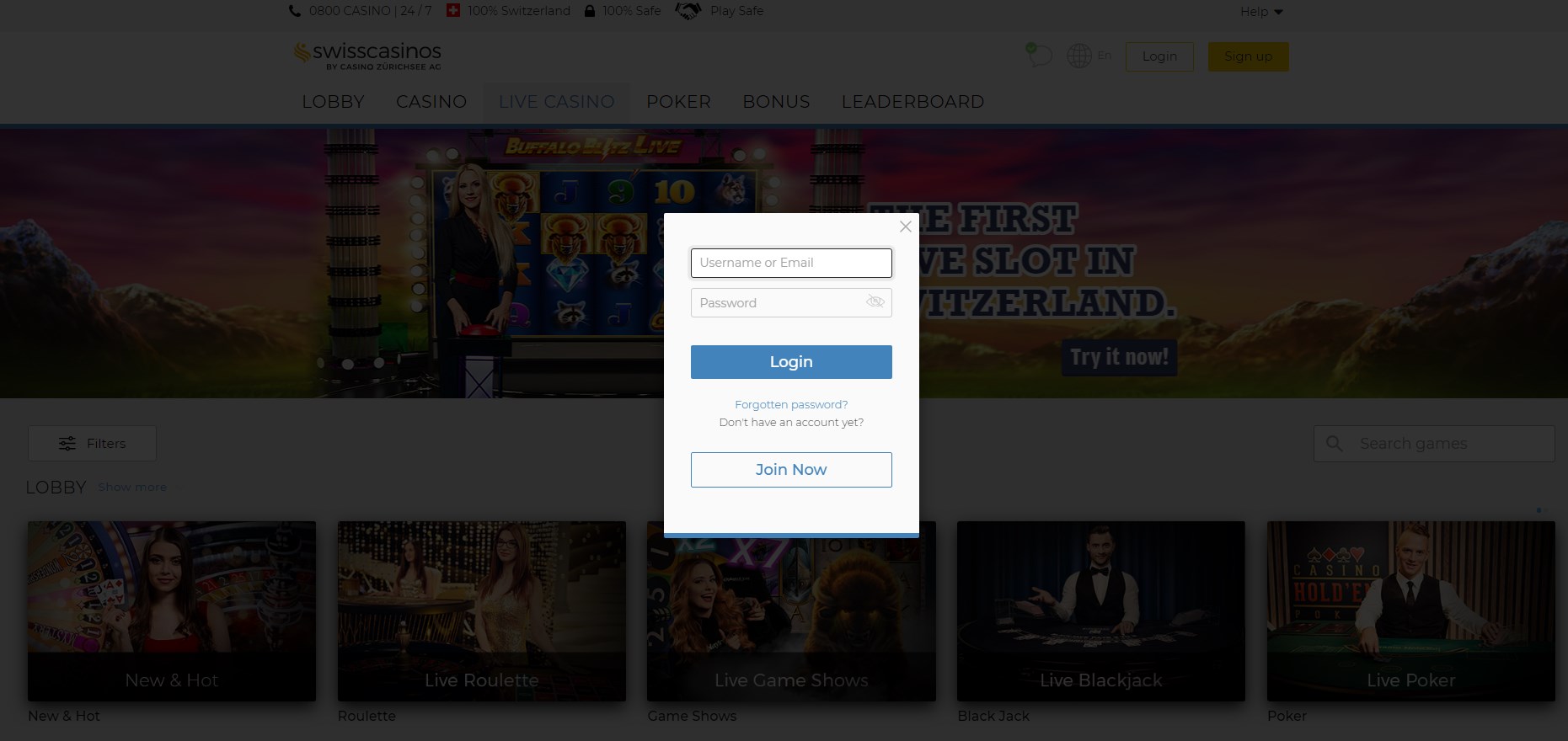Focus the Username or Email field
This screenshot has width=1568, height=741.
click(x=791, y=263)
